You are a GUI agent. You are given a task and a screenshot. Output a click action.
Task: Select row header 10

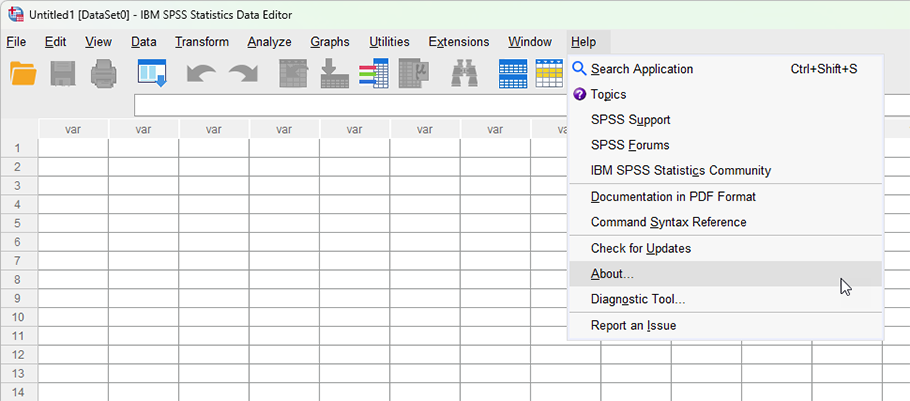click(x=19, y=317)
